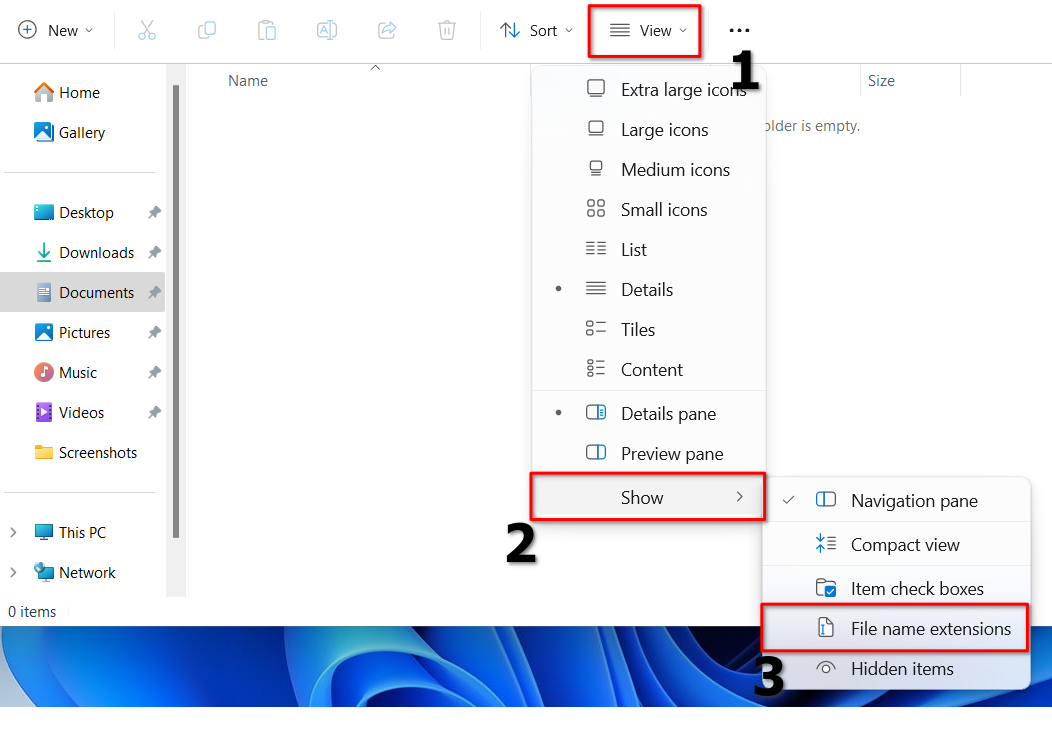Open the See more ellipsis menu
This screenshot has width=1052, height=754.
pyautogui.click(x=740, y=31)
